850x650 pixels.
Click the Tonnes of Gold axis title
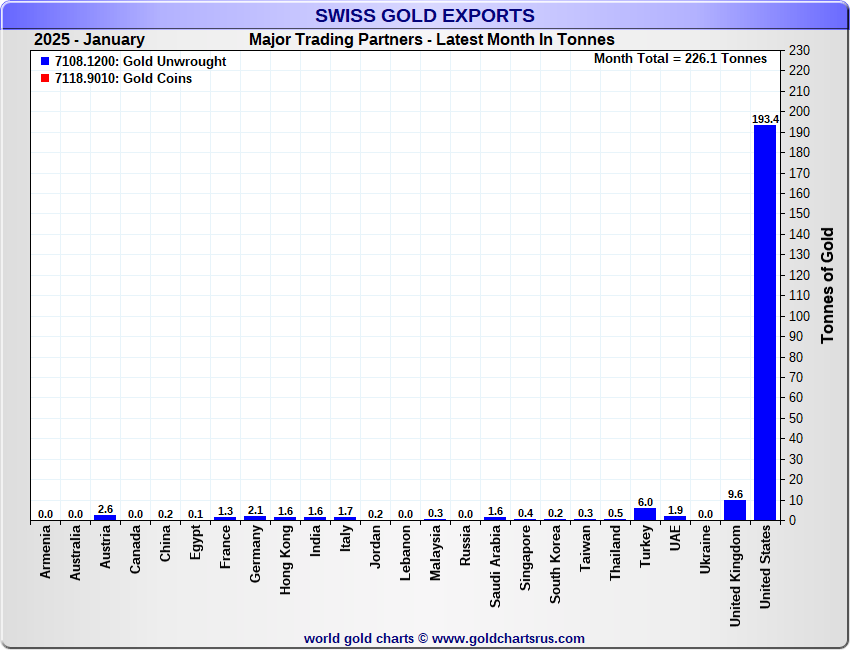827,285
